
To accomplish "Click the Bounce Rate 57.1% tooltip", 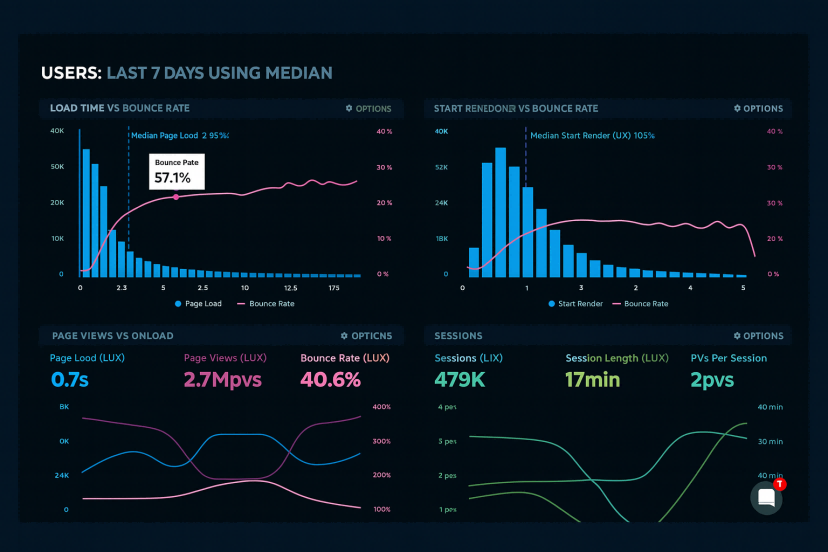I will pos(176,172).
